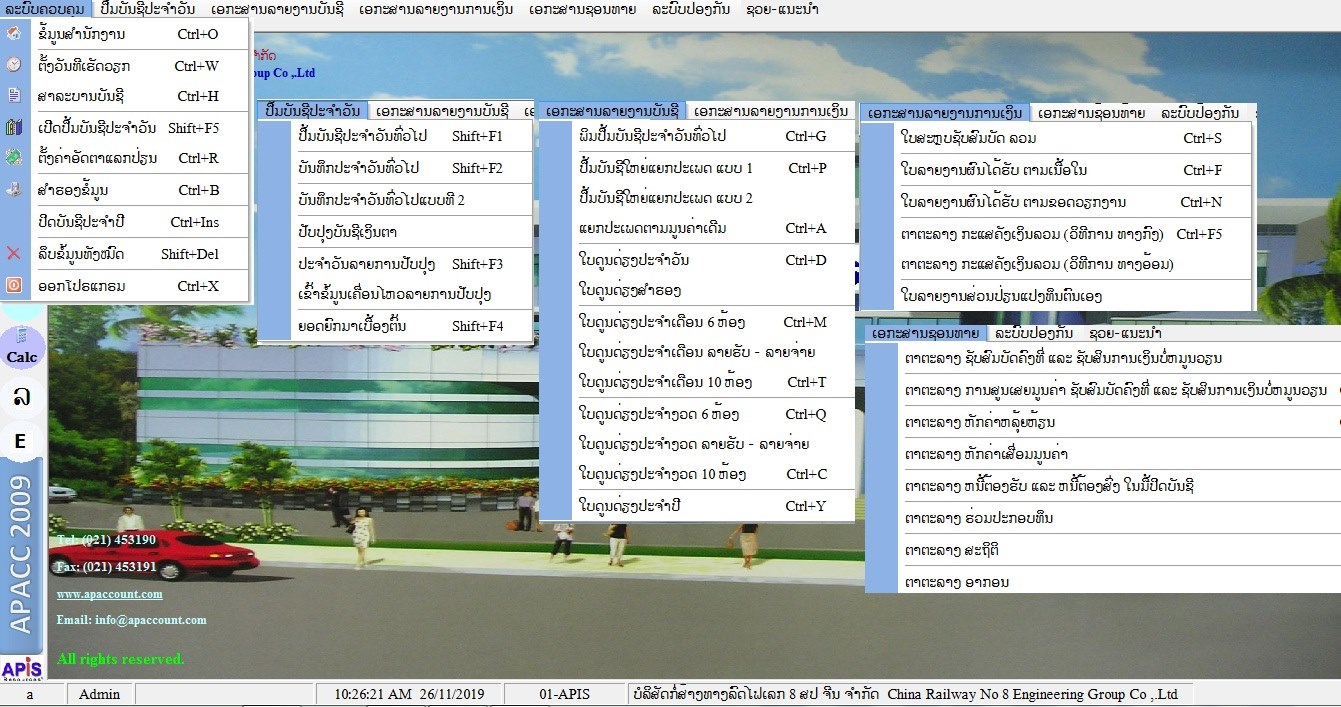Click the red X delete-all icon
This screenshot has width=1341, height=707.
coord(14,254)
